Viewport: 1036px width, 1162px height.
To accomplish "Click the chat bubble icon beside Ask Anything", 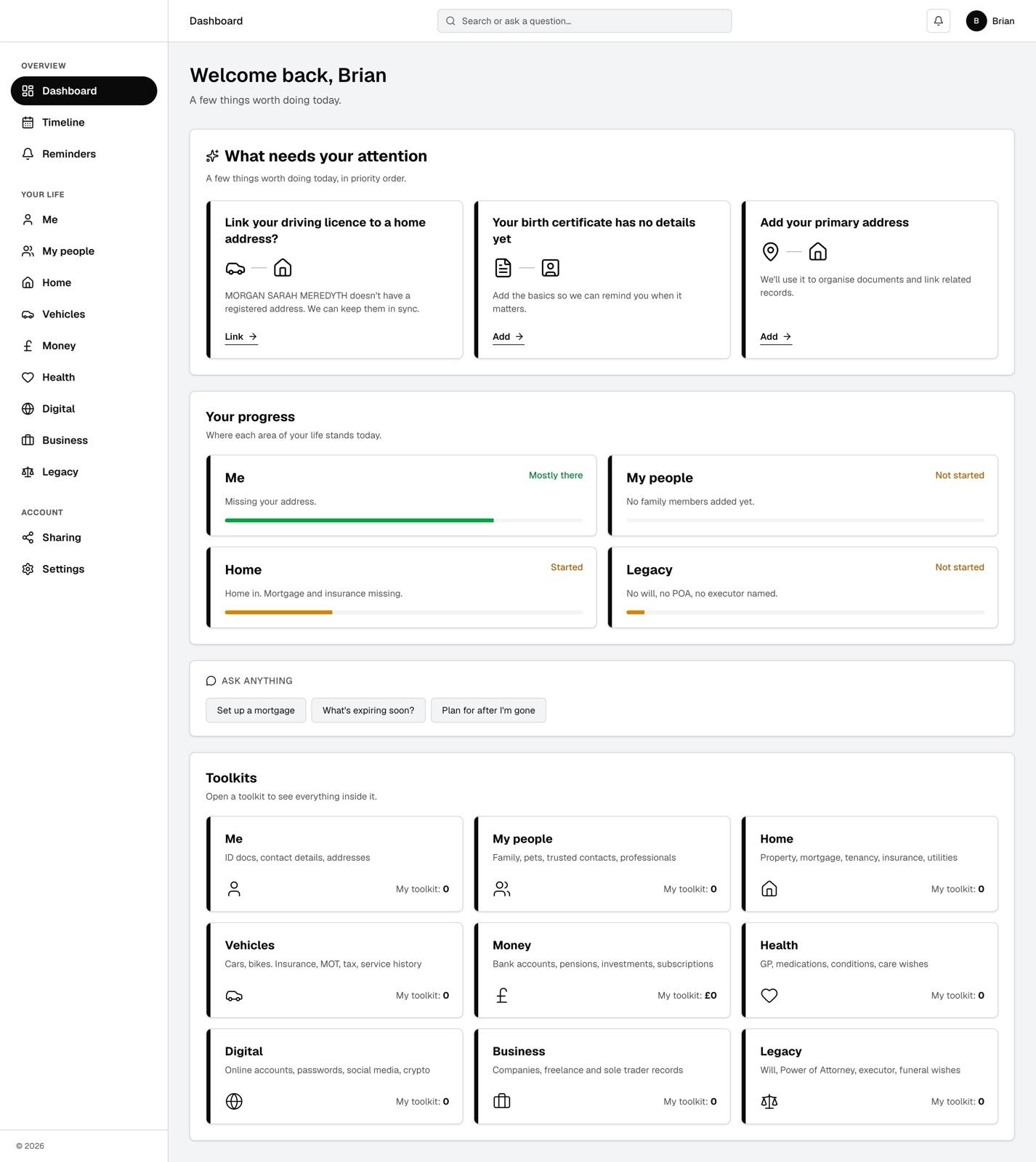I will (x=211, y=680).
